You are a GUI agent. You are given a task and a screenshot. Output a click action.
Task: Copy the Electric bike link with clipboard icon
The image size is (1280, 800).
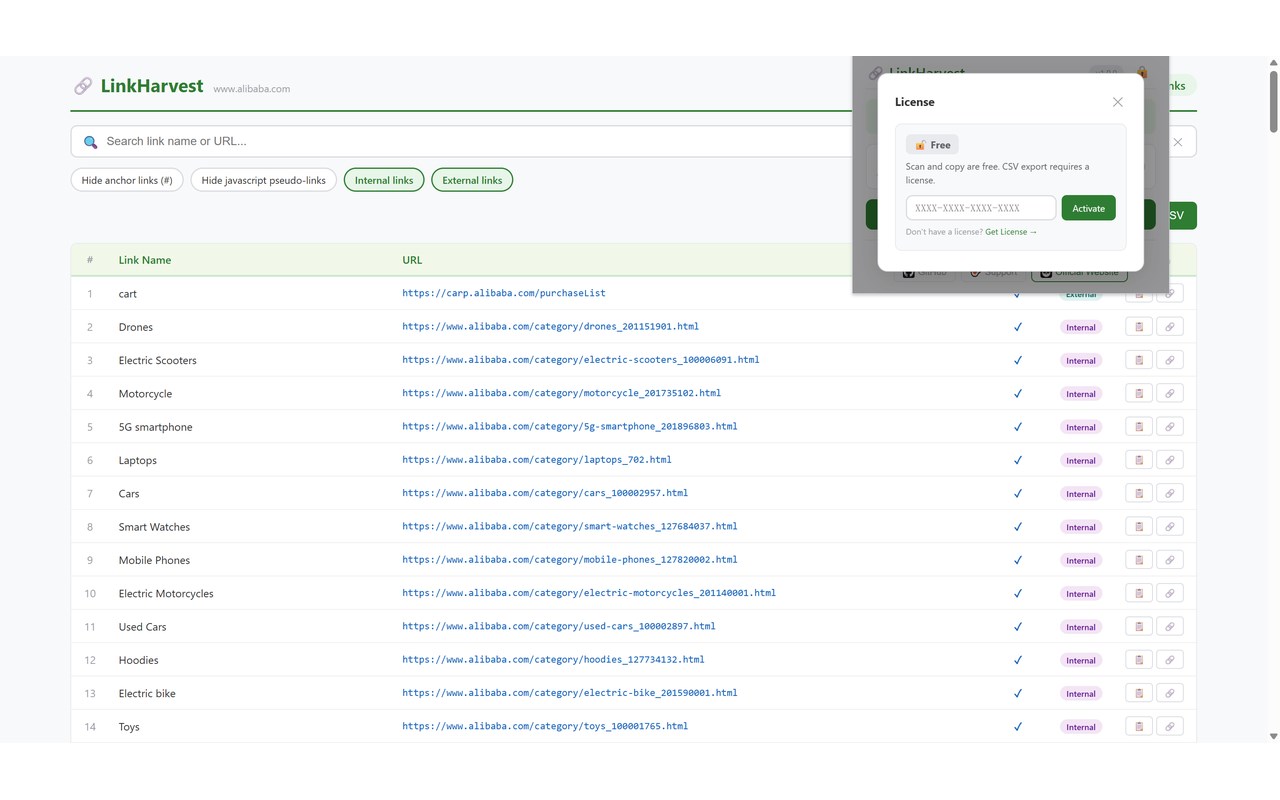pyautogui.click(x=1139, y=693)
